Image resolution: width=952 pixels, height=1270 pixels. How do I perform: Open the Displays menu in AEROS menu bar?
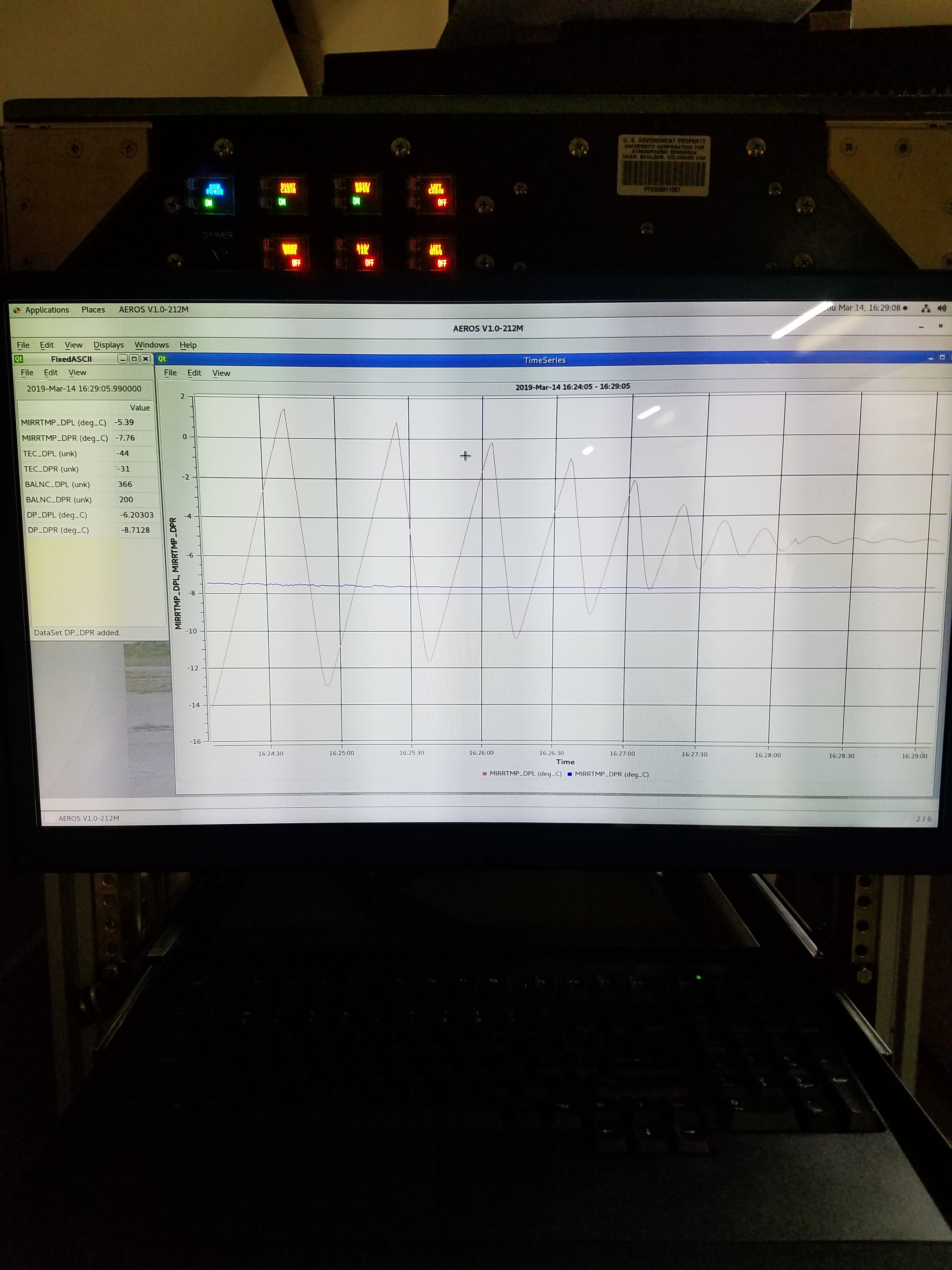click(x=109, y=345)
